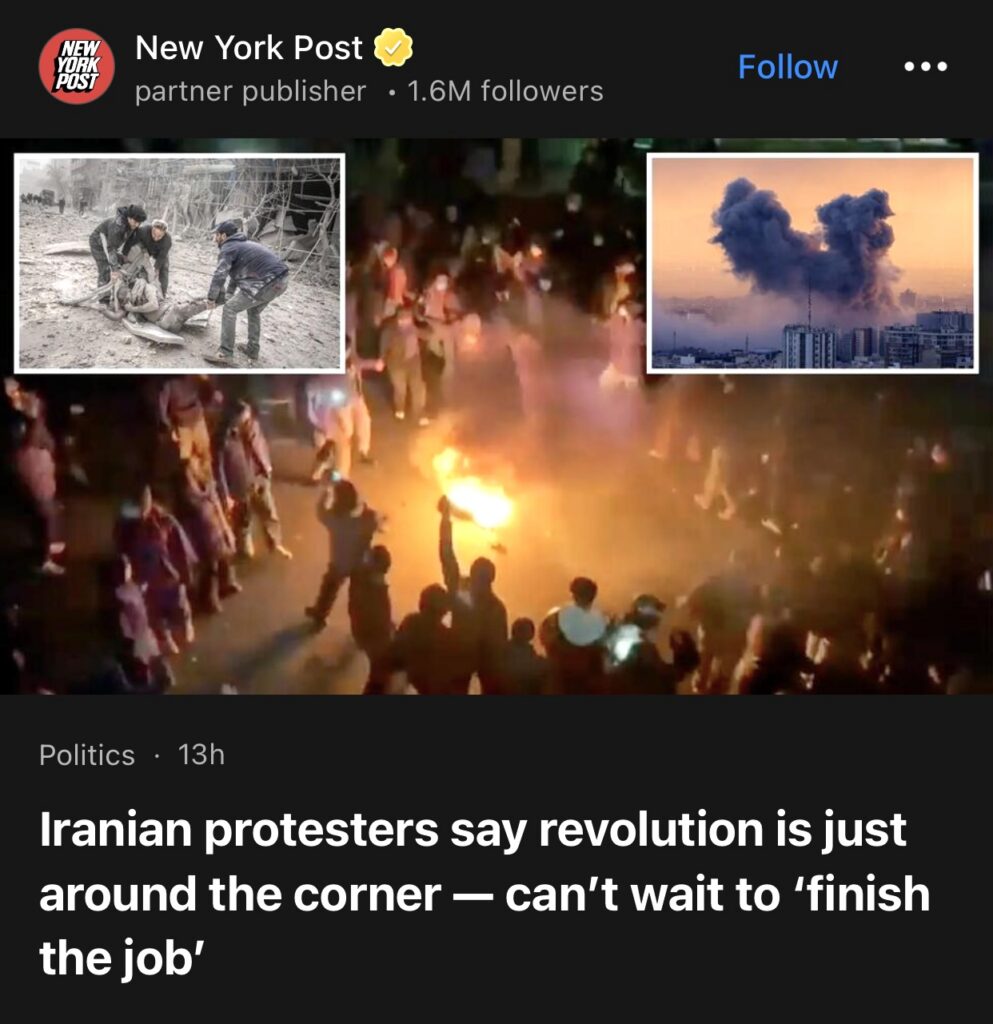Open the New York Post logo avatar

[76, 66]
